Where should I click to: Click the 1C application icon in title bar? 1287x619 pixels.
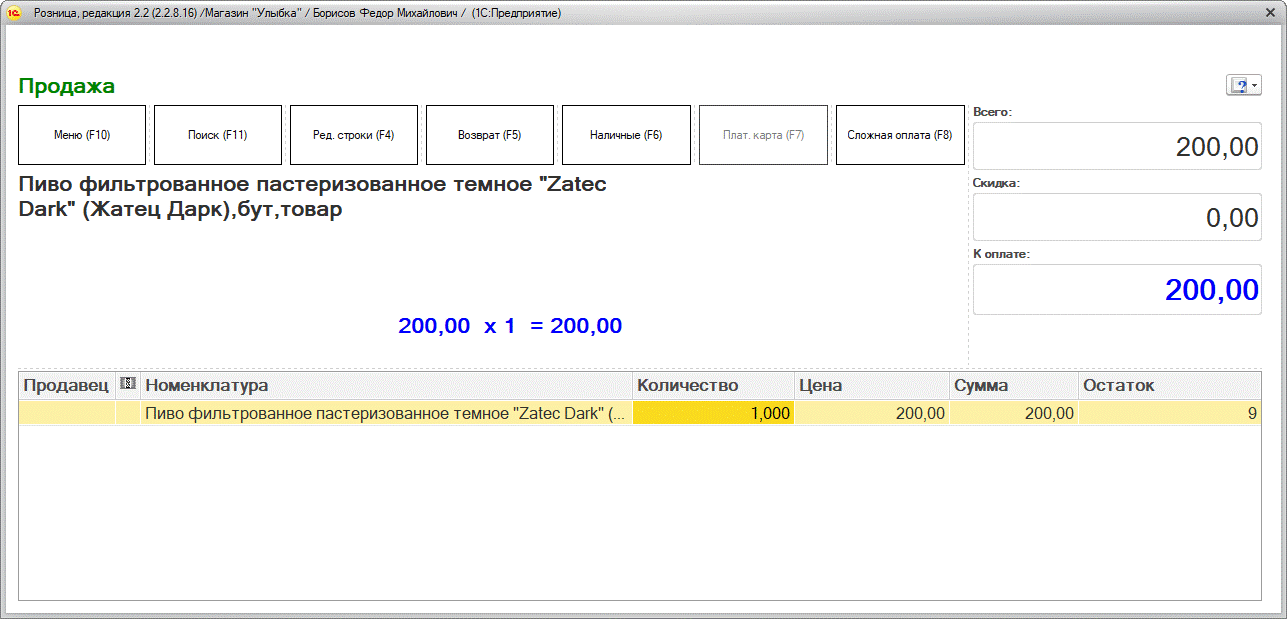(15, 13)
